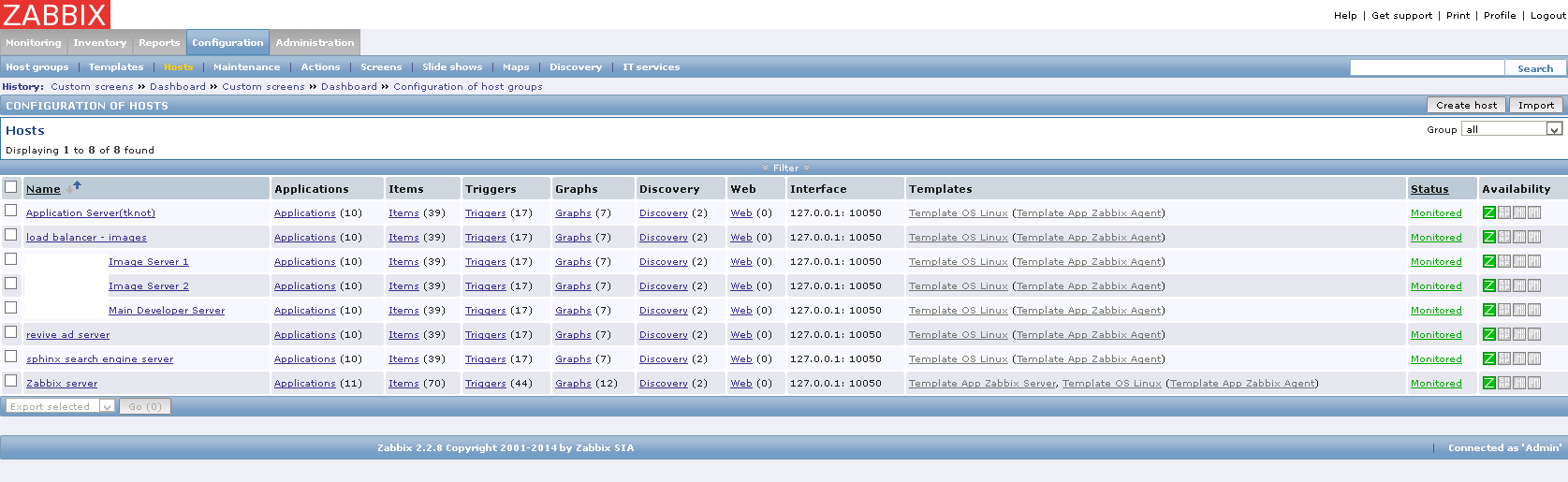Image resolution: width=1568 pixels, height=482 pixels.
Task: Click JMX icon for Image Server 2
Action: [1519, 285]
